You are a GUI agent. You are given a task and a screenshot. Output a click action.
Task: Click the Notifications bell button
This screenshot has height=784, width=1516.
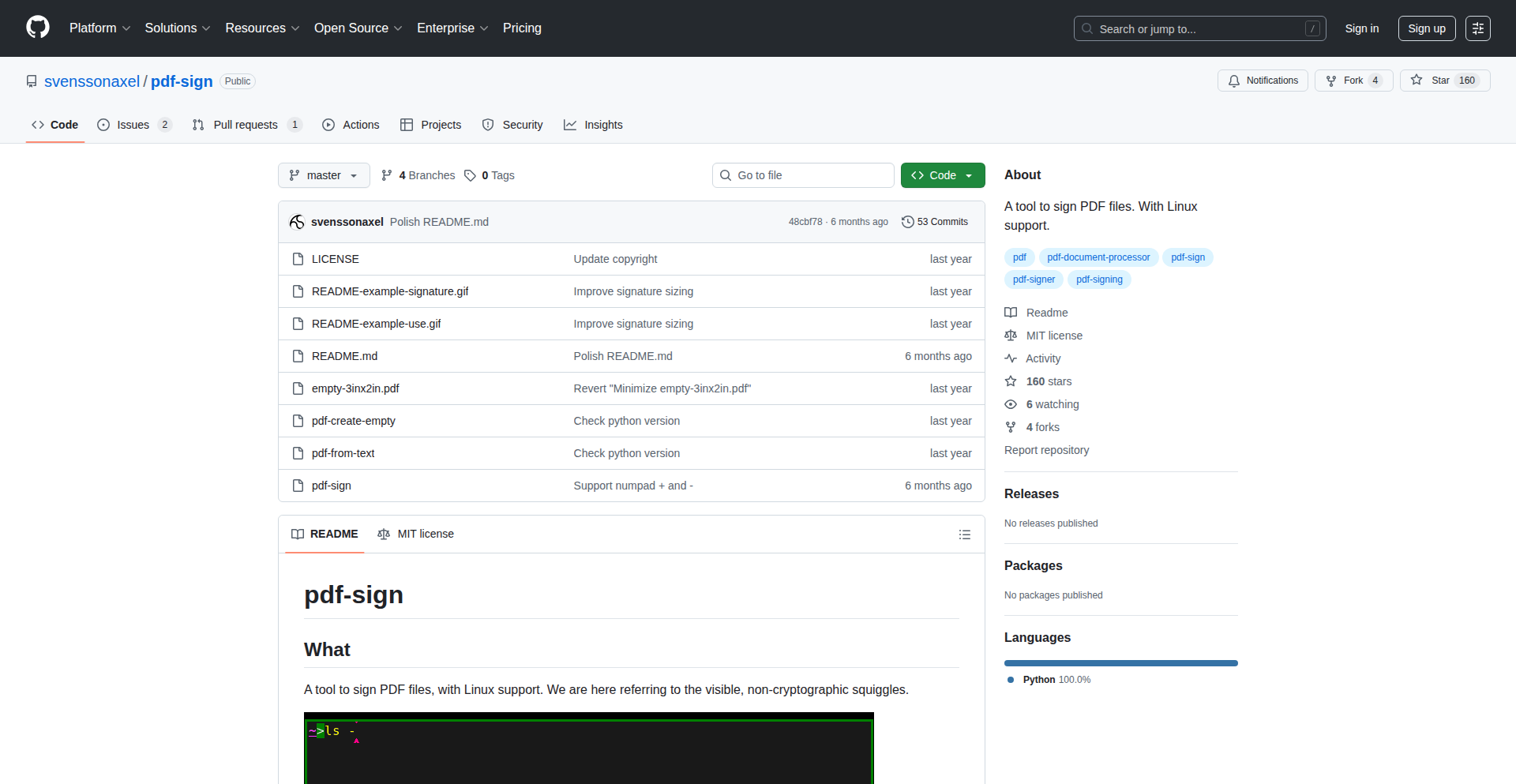(1263, 81)
